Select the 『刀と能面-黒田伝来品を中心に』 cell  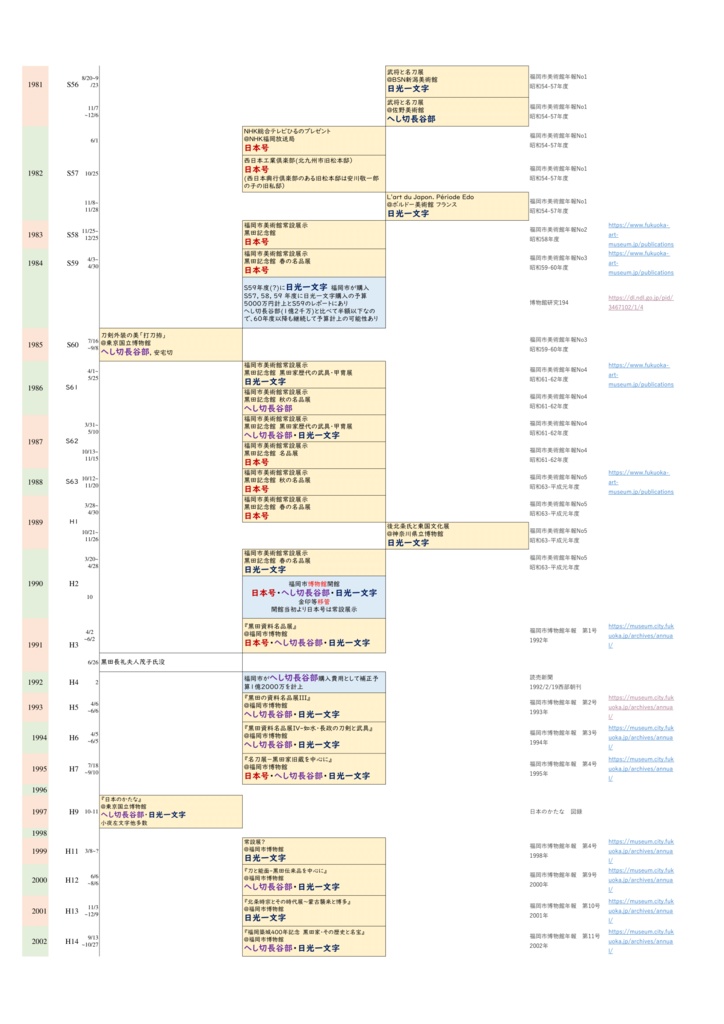click(313, 880)
